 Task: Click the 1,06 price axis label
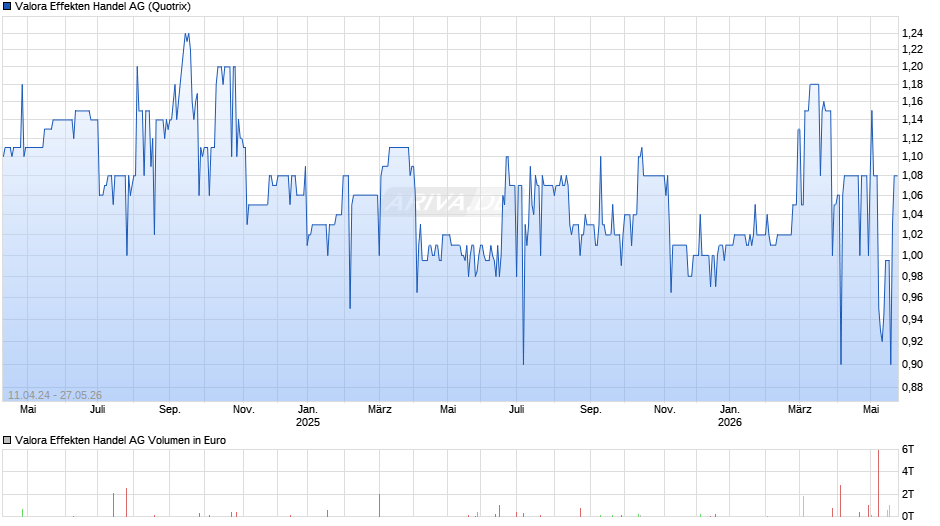click(x=912, y=196)
